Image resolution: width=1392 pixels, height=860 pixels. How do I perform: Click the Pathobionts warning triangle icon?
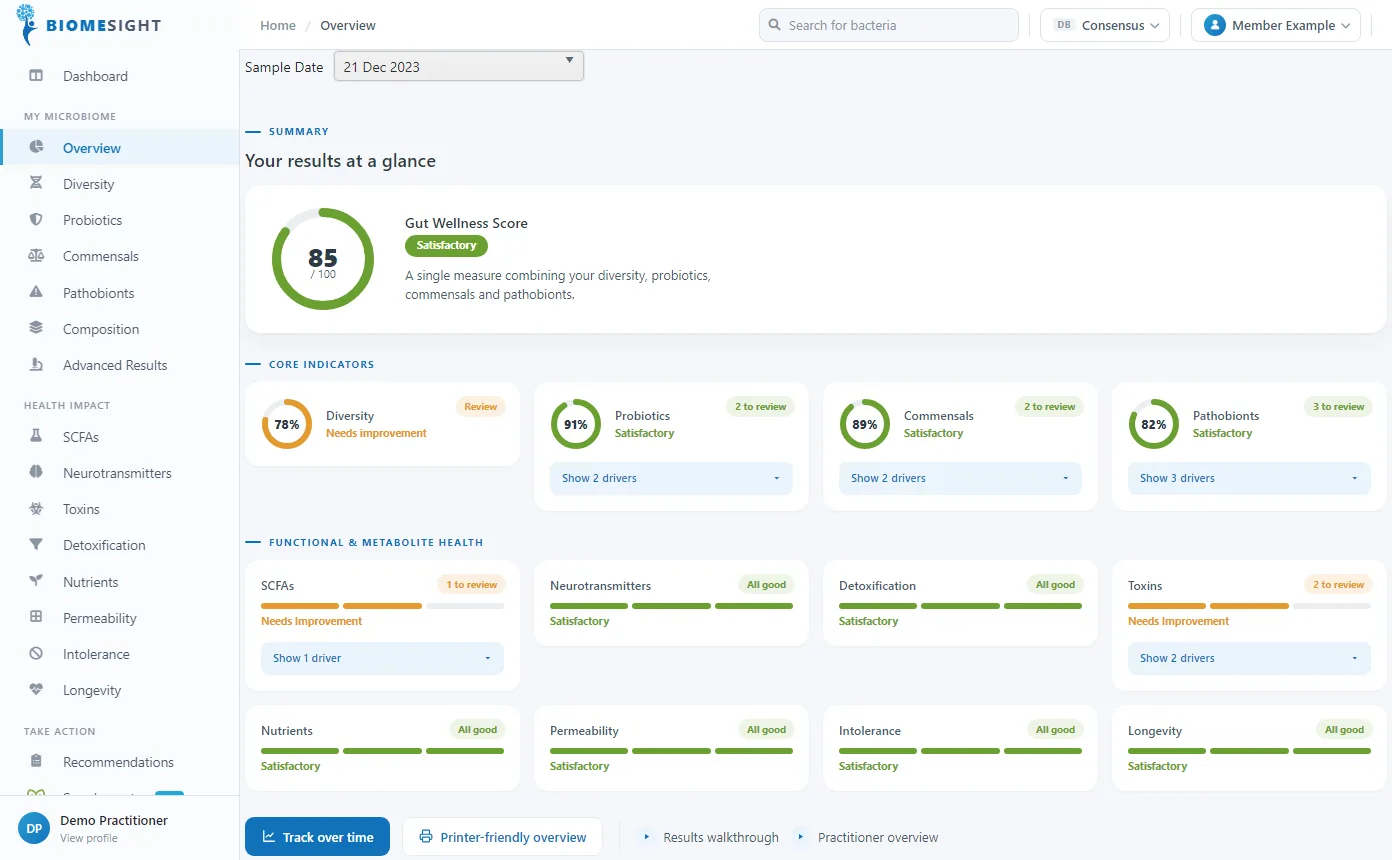pyautogui.click(x=36, y=293)
